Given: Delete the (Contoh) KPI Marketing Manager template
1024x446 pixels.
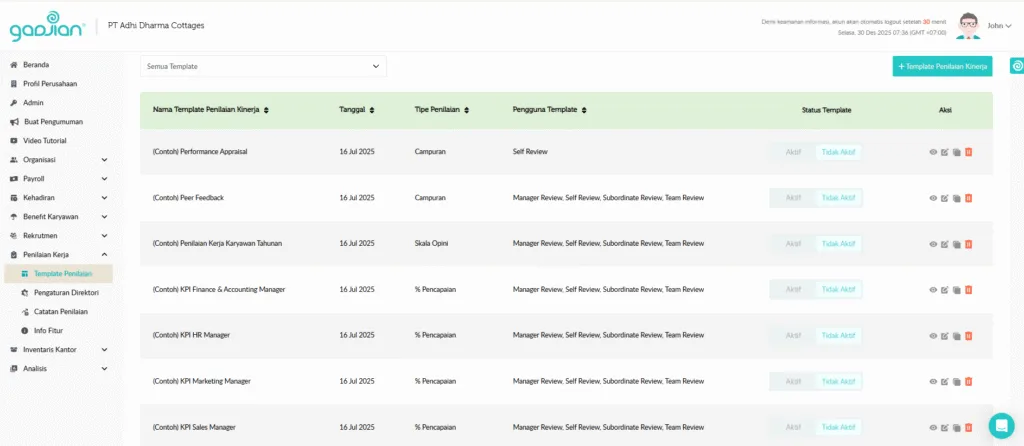Looking at the screenshot, I should click(x=968, y=381).
